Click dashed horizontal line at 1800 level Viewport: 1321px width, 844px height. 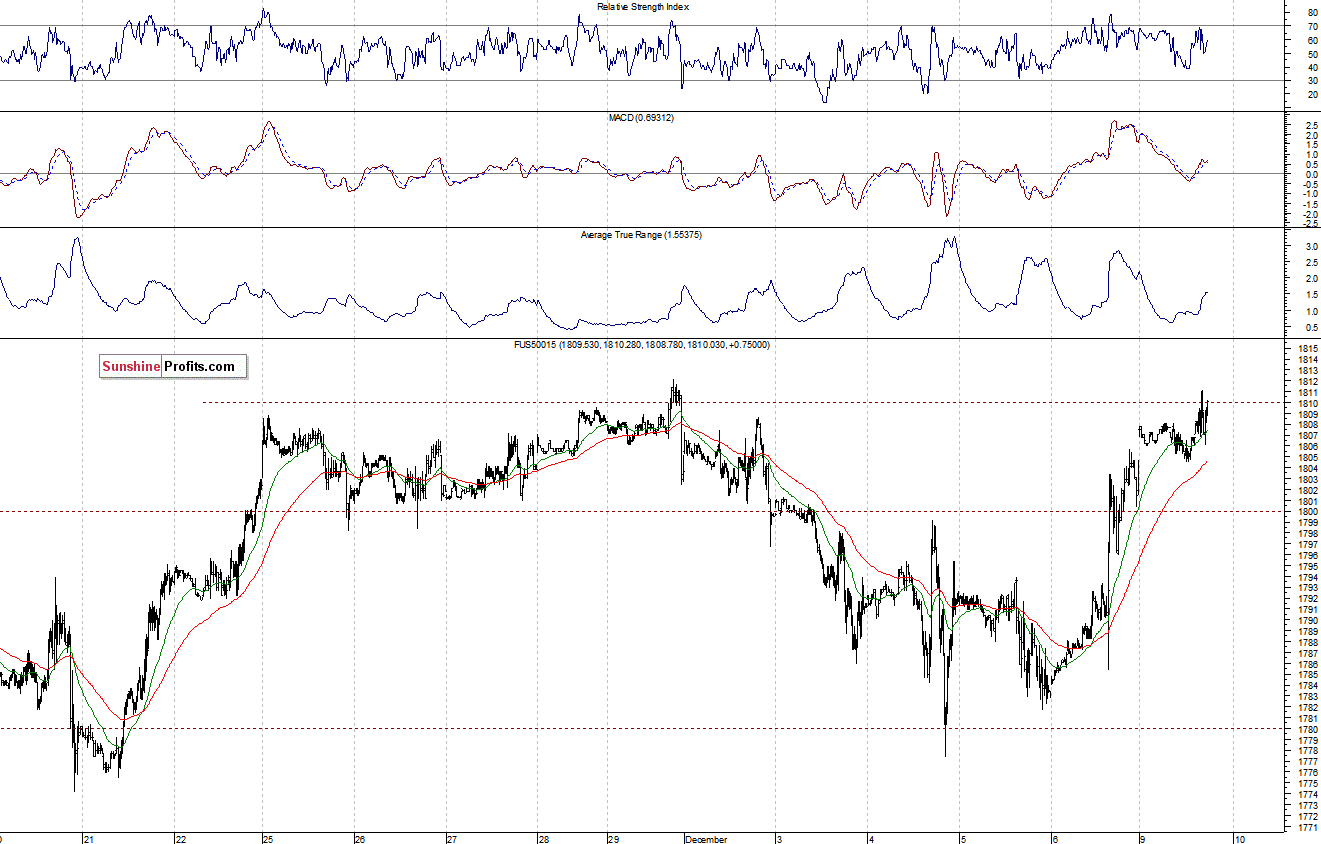[640, 511]
